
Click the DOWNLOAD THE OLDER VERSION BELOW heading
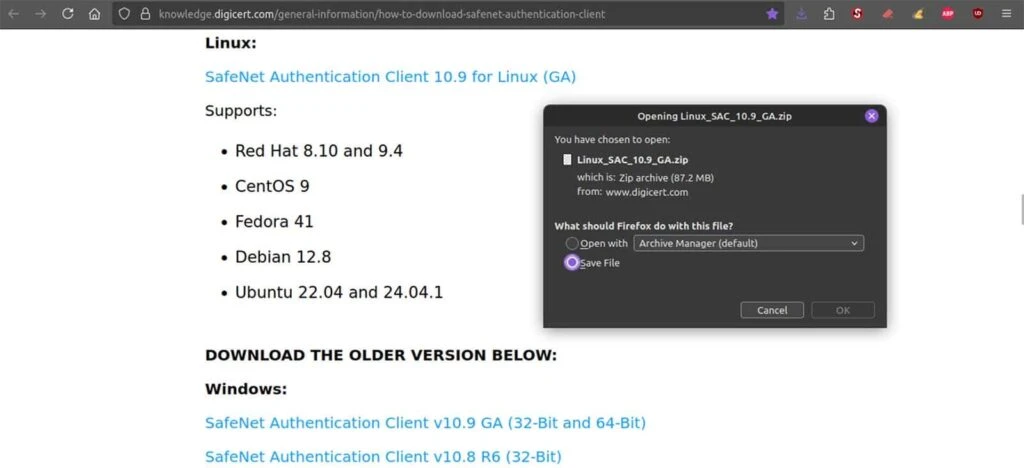(x=381, y=356)
